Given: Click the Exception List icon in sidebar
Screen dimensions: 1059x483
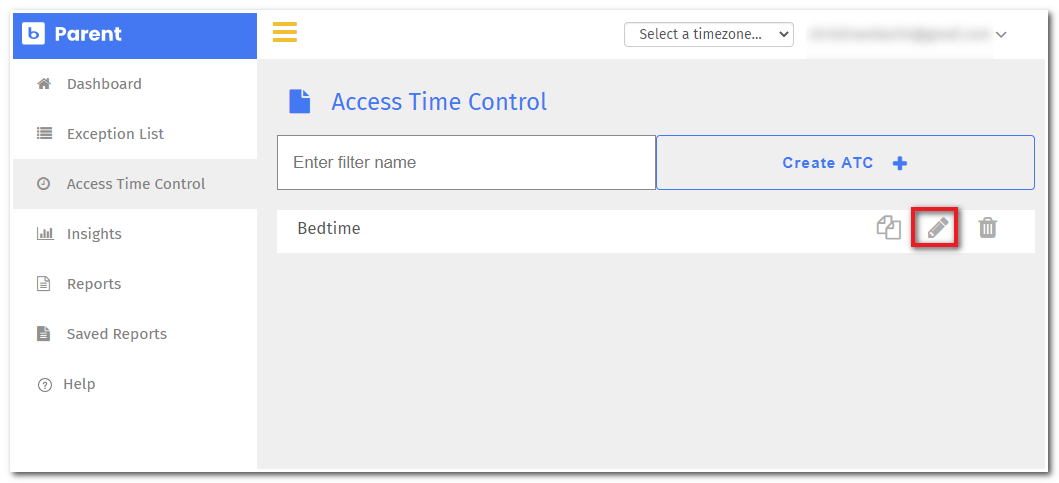Looking at the screenshot, I should [44, 134].
